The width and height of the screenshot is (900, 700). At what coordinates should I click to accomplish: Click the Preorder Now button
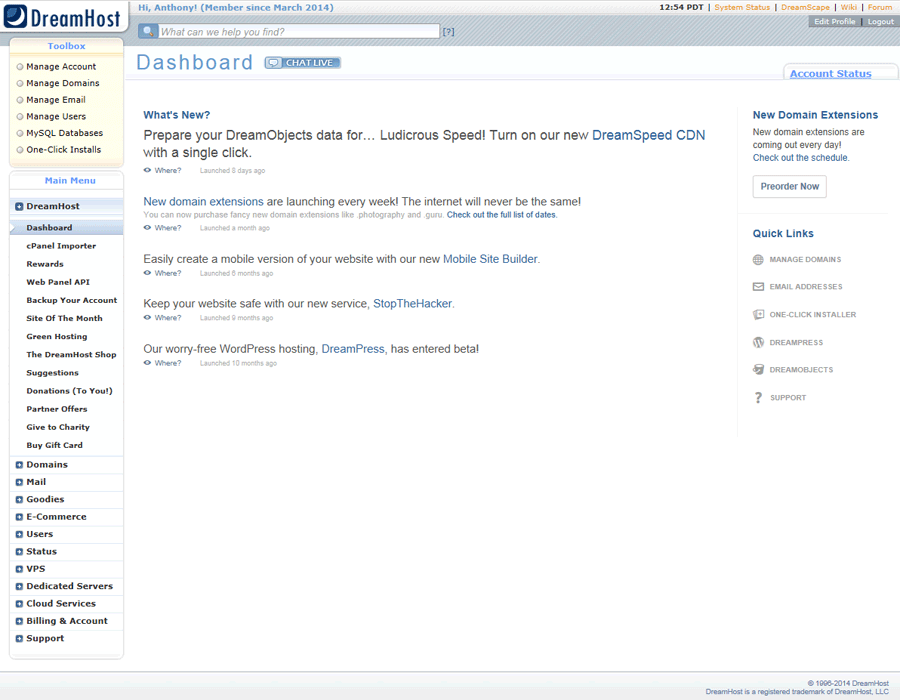(789, 186)
